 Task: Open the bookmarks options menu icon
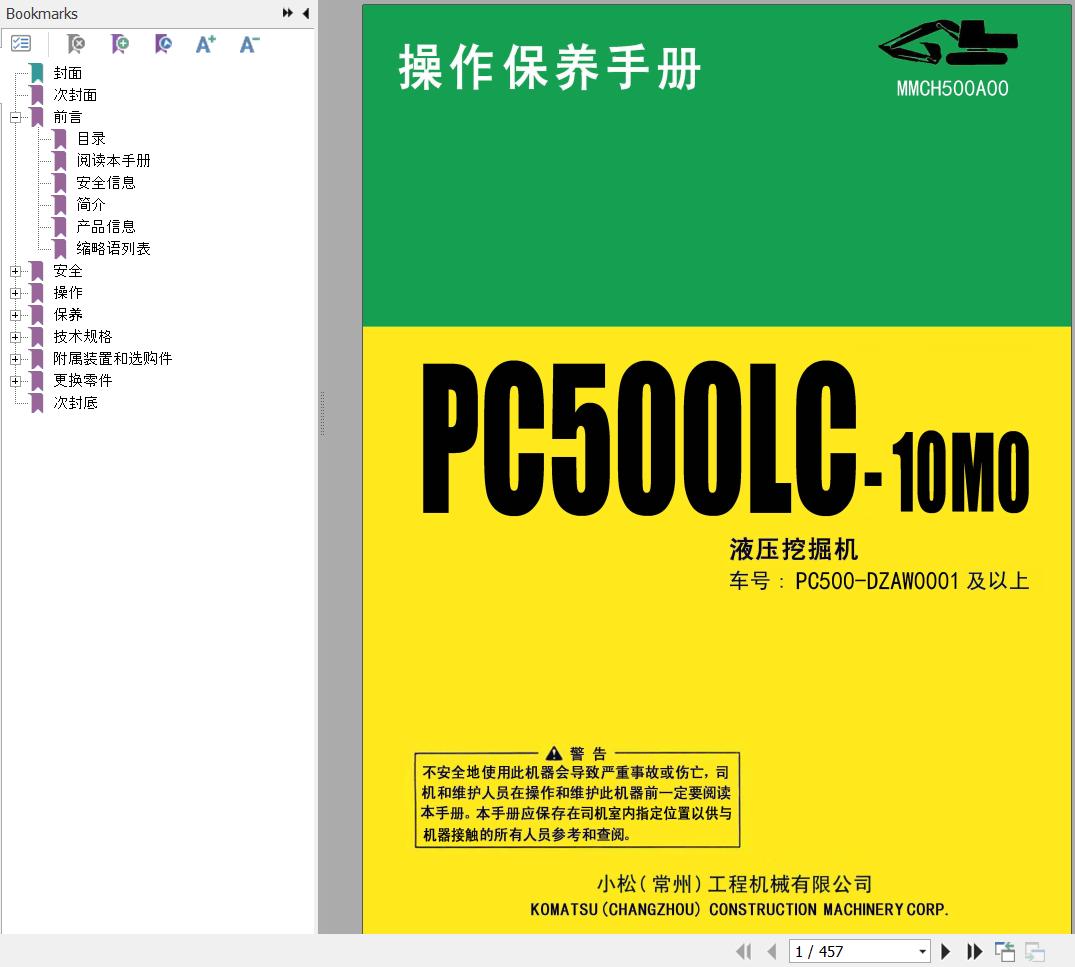(21, 44)
